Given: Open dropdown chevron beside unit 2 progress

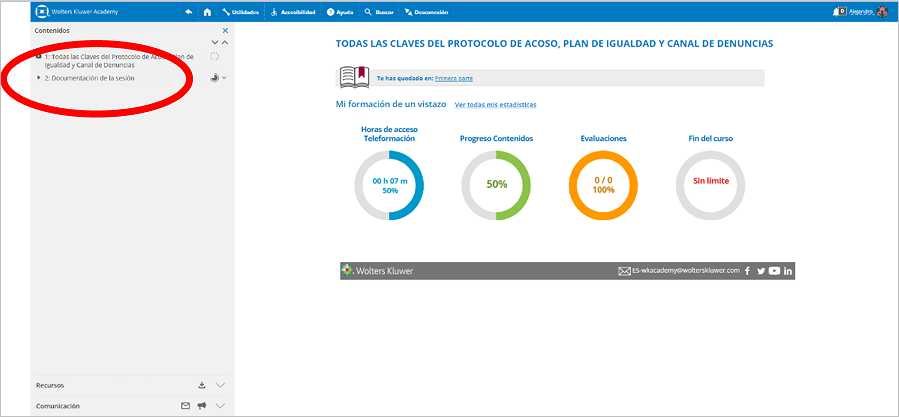Looking at the screenshot, I should pyautogui.click(x=224, y=77).
